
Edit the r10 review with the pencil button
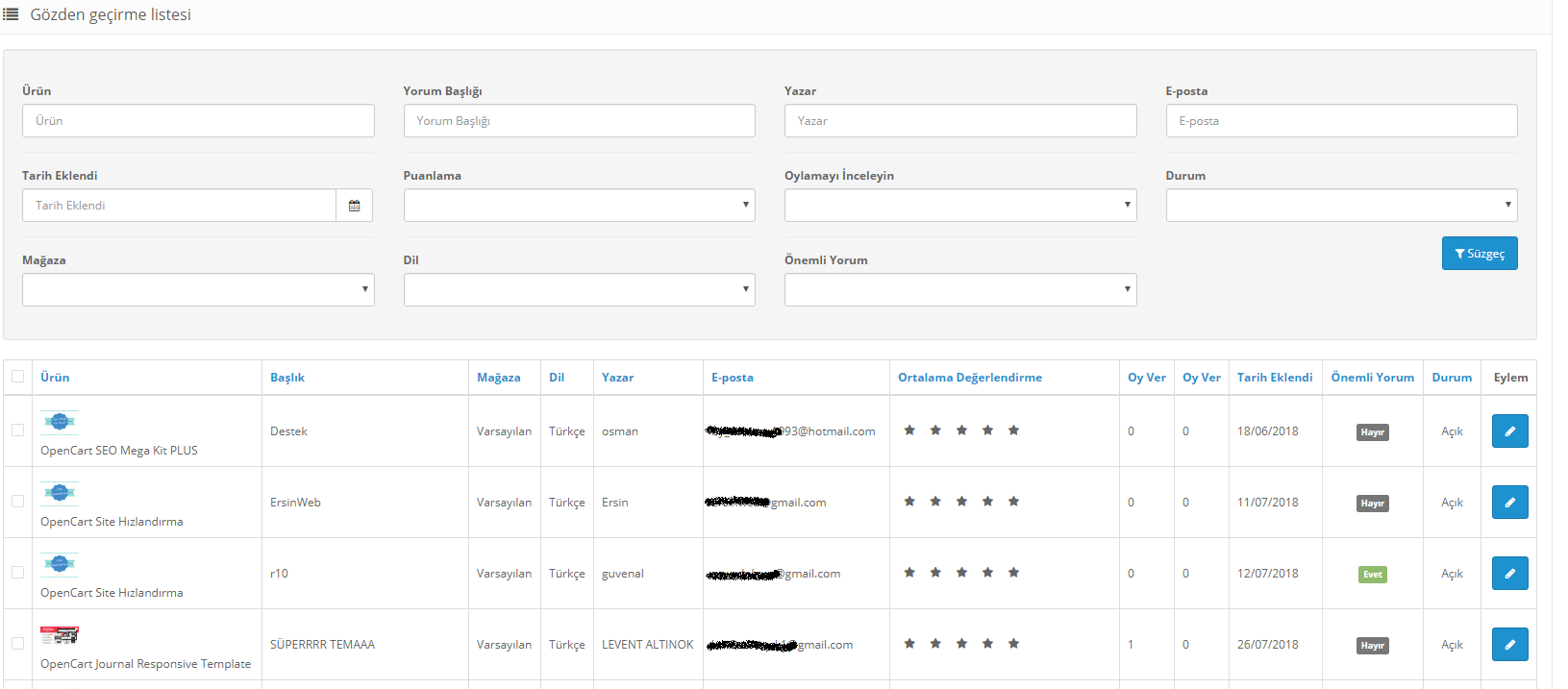click(x=1509, y=574)
